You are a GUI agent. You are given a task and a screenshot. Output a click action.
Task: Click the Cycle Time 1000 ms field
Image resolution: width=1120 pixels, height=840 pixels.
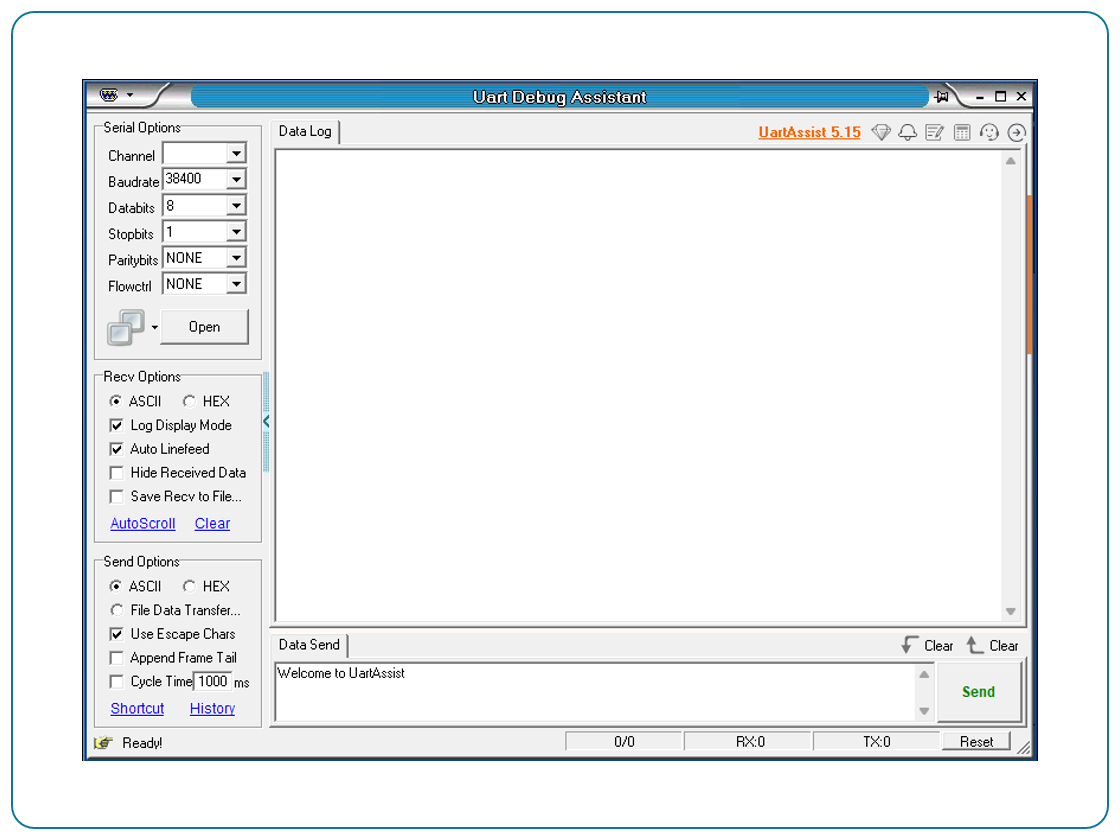click(213, 681)
